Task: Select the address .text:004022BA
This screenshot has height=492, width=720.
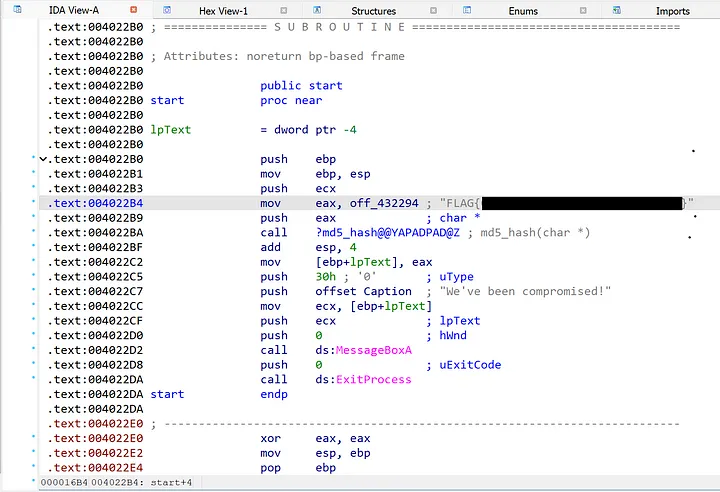Action: tap(95, 232)
